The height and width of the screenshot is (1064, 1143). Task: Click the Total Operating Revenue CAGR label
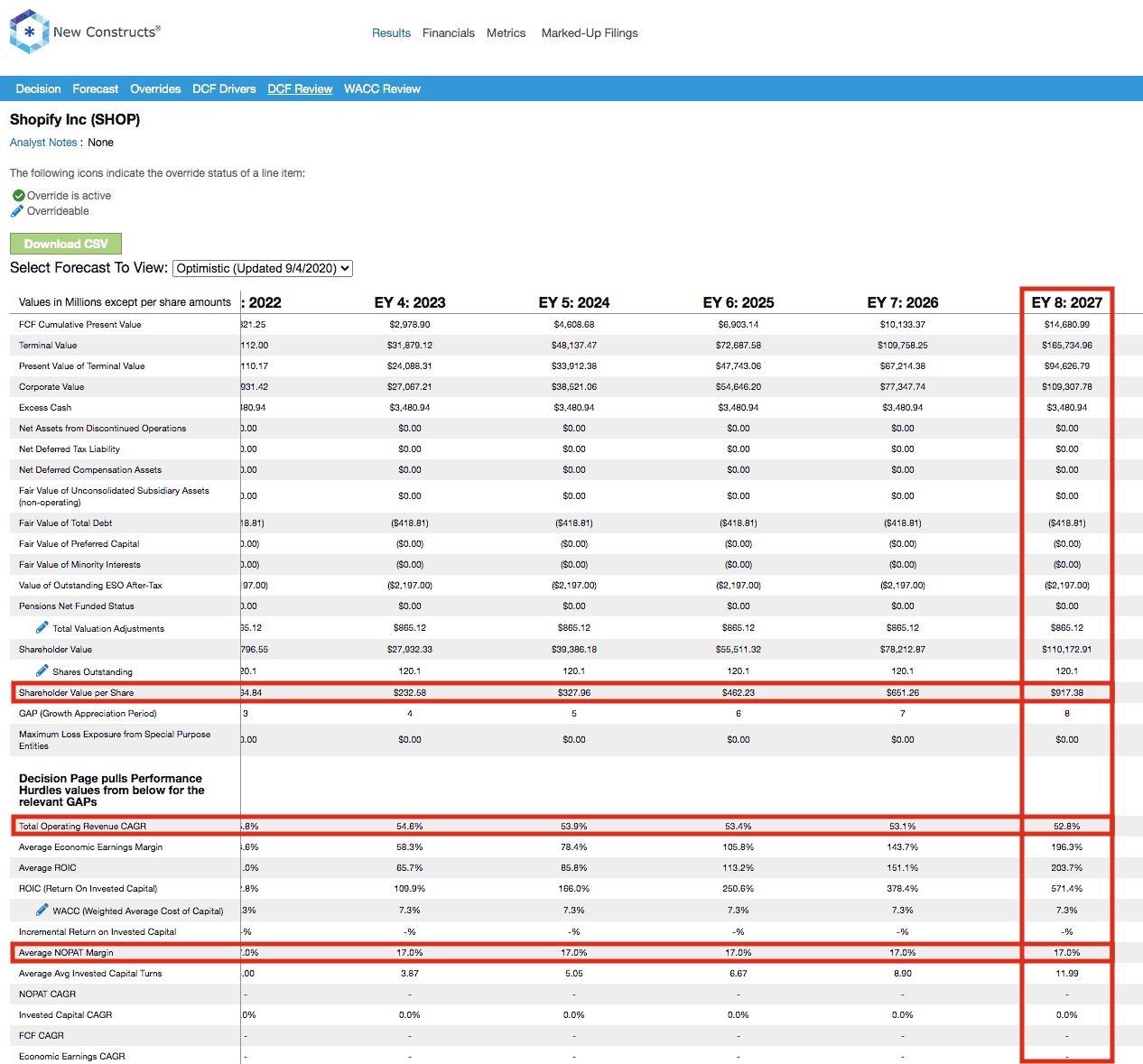(82, 826)
